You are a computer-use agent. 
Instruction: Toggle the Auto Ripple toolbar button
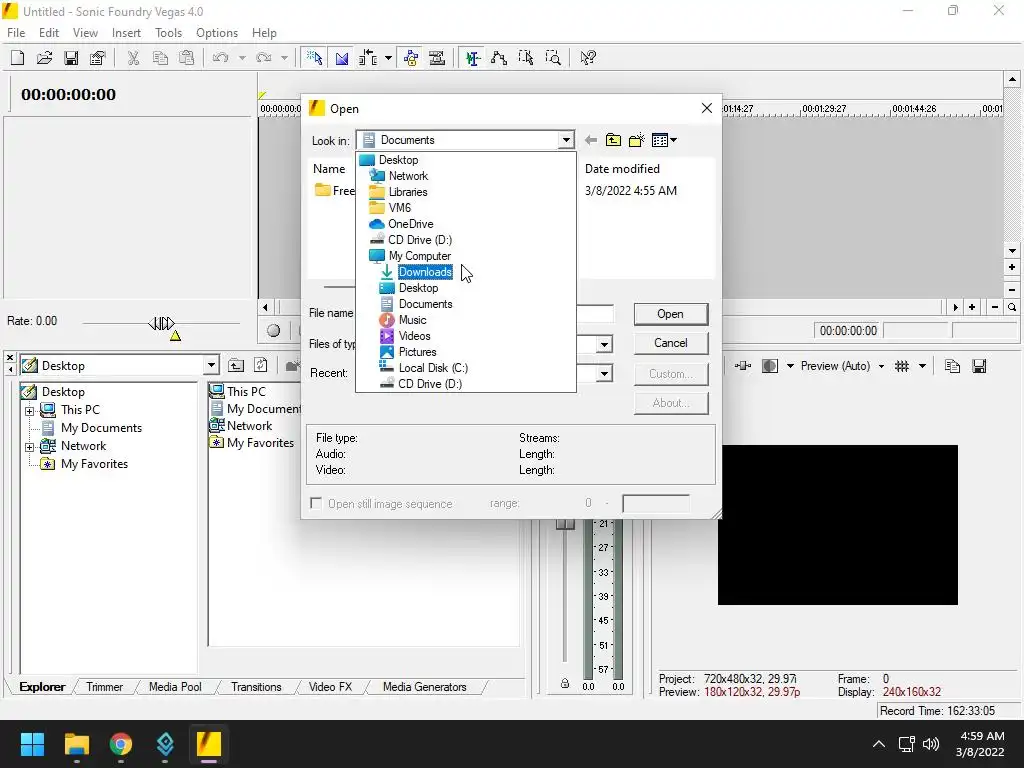[368, 58]
